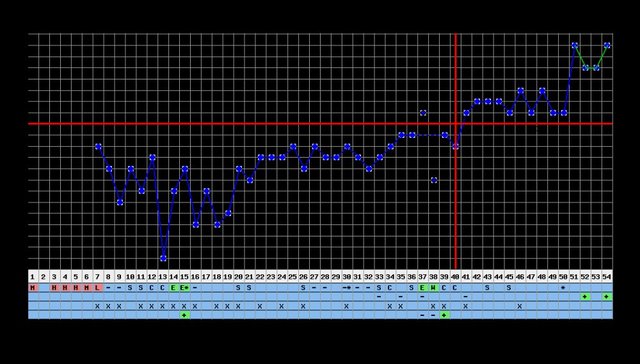Click the red M cell under day 1

pyautogui.click(x=33, y=288)
